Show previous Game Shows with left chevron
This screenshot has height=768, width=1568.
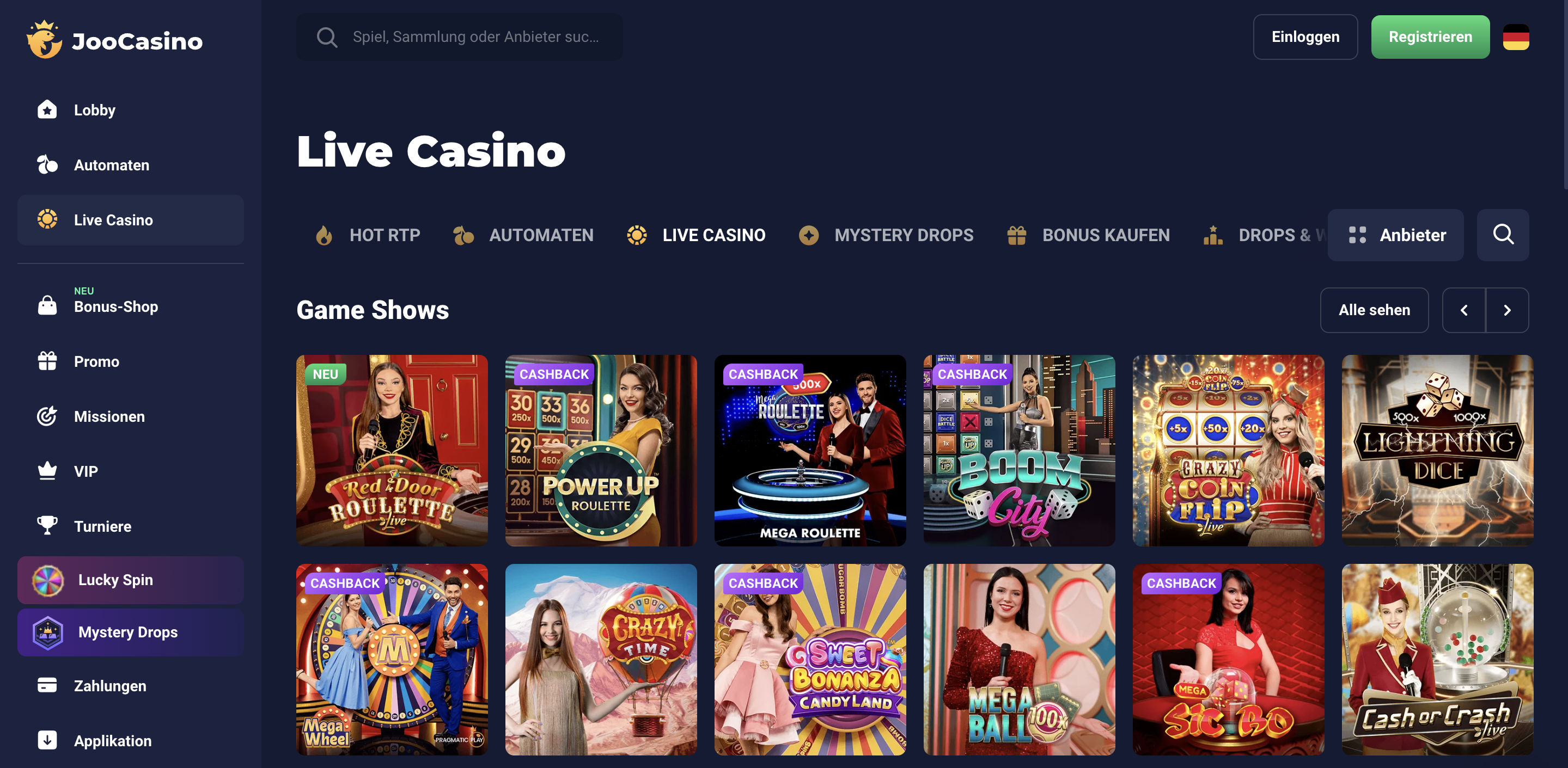(1464, 310)
